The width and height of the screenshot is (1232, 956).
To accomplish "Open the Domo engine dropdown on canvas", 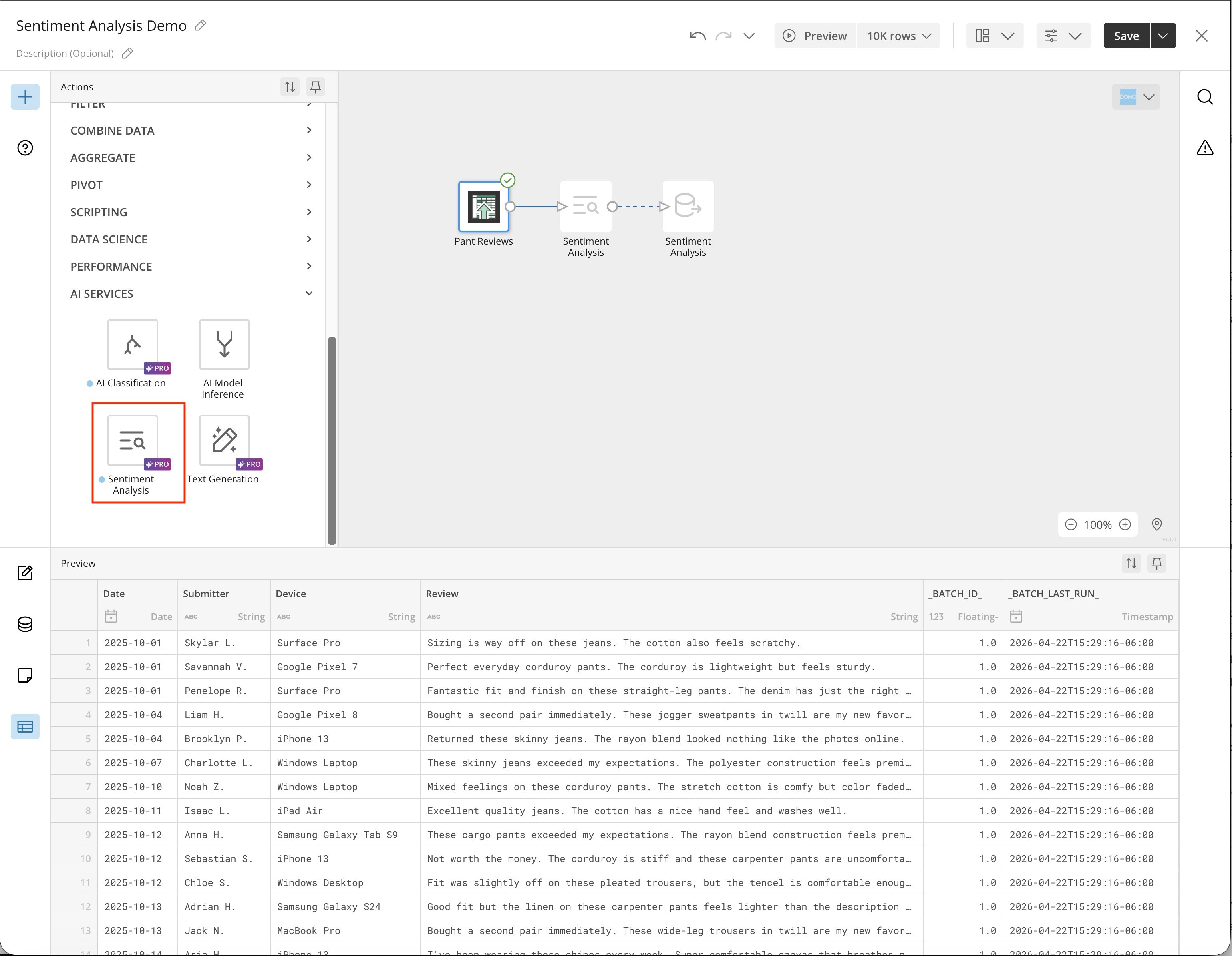I will (x=1136, y=97).
